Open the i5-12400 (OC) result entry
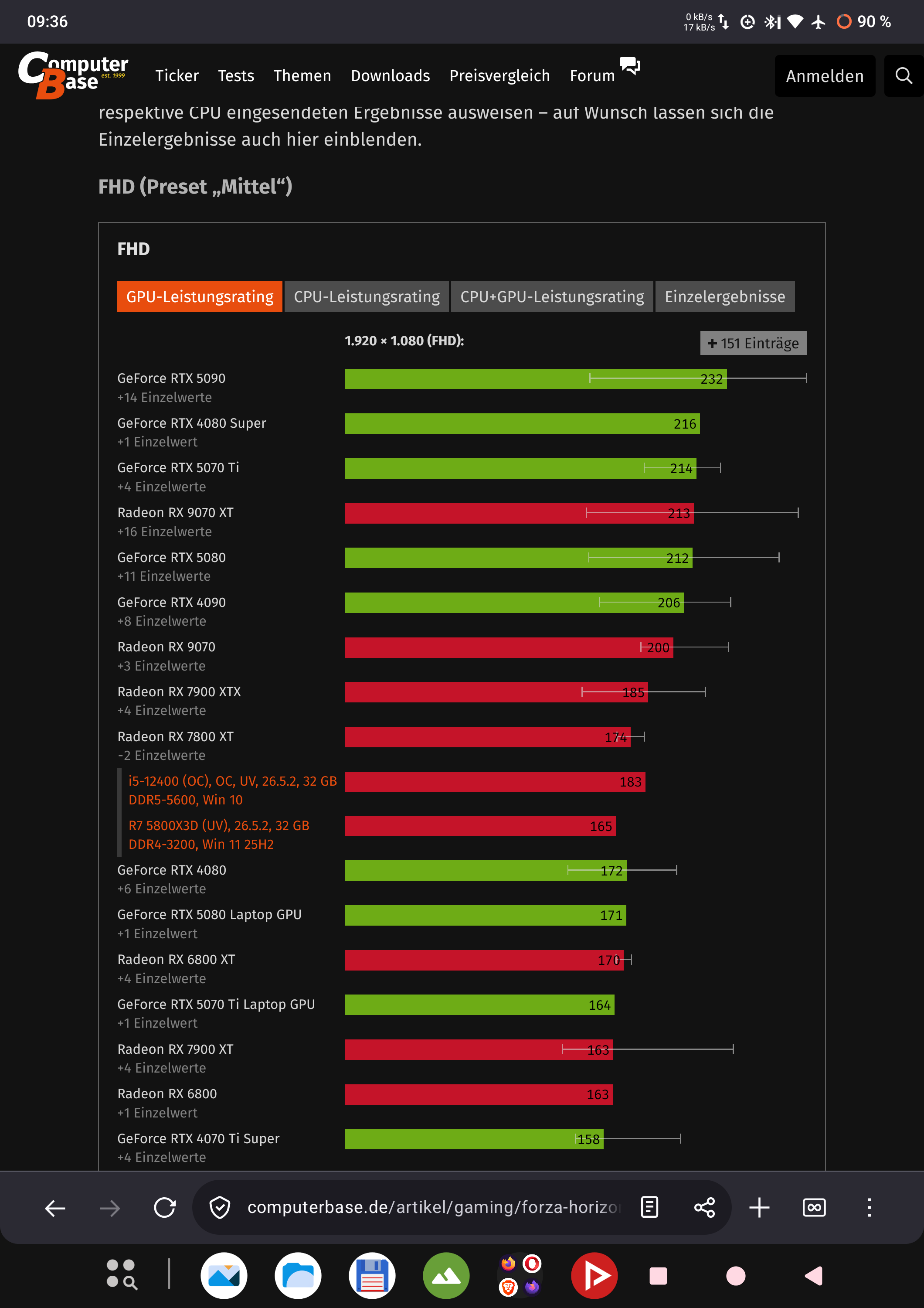 pos(233,790)
